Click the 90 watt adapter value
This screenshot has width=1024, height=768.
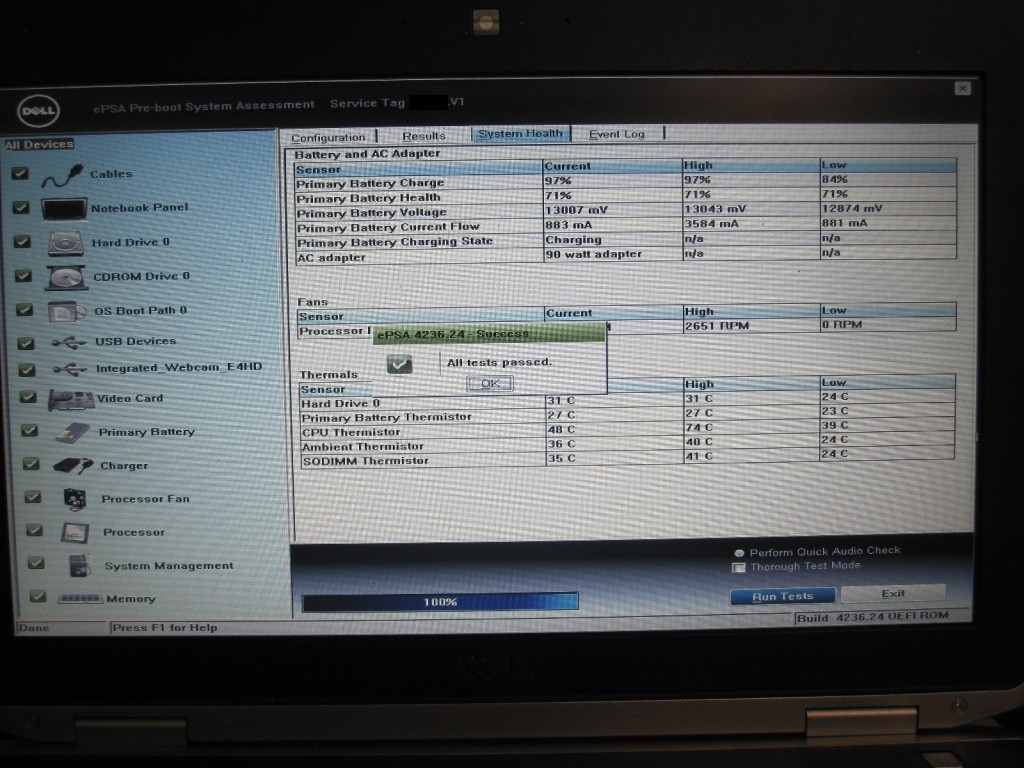(x=594, y=254)
